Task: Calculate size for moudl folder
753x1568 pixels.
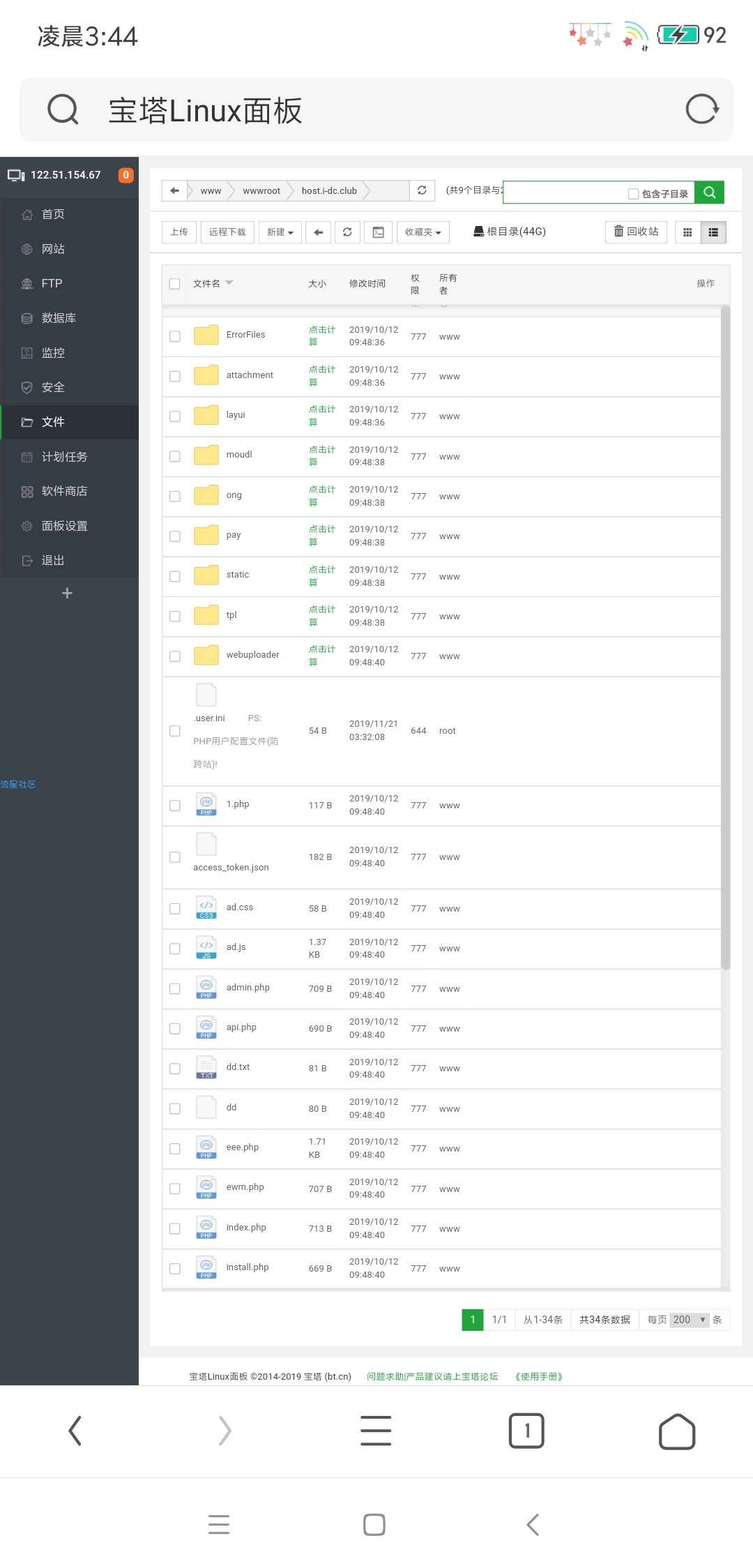Action: tap(322, 455)
